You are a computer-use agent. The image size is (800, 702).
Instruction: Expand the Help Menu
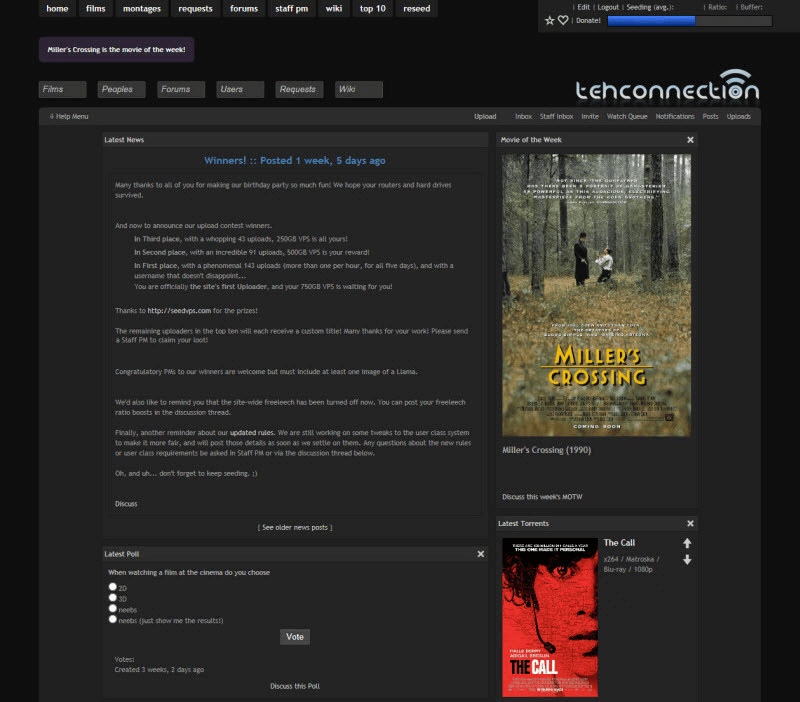pyautogui.click(x=69, y=116)
